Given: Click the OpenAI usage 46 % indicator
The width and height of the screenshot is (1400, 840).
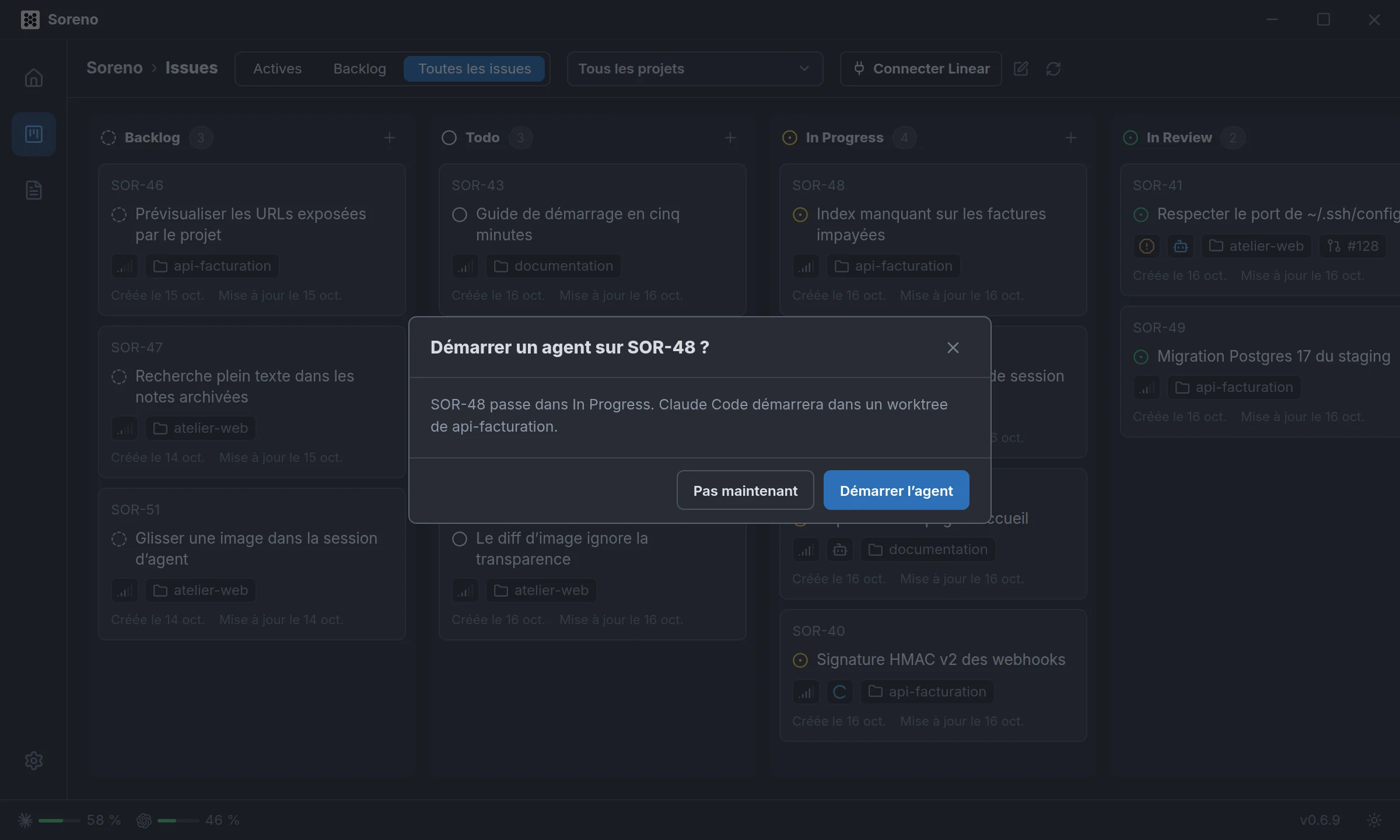Looking at the screenshot, I should [188, 820].
